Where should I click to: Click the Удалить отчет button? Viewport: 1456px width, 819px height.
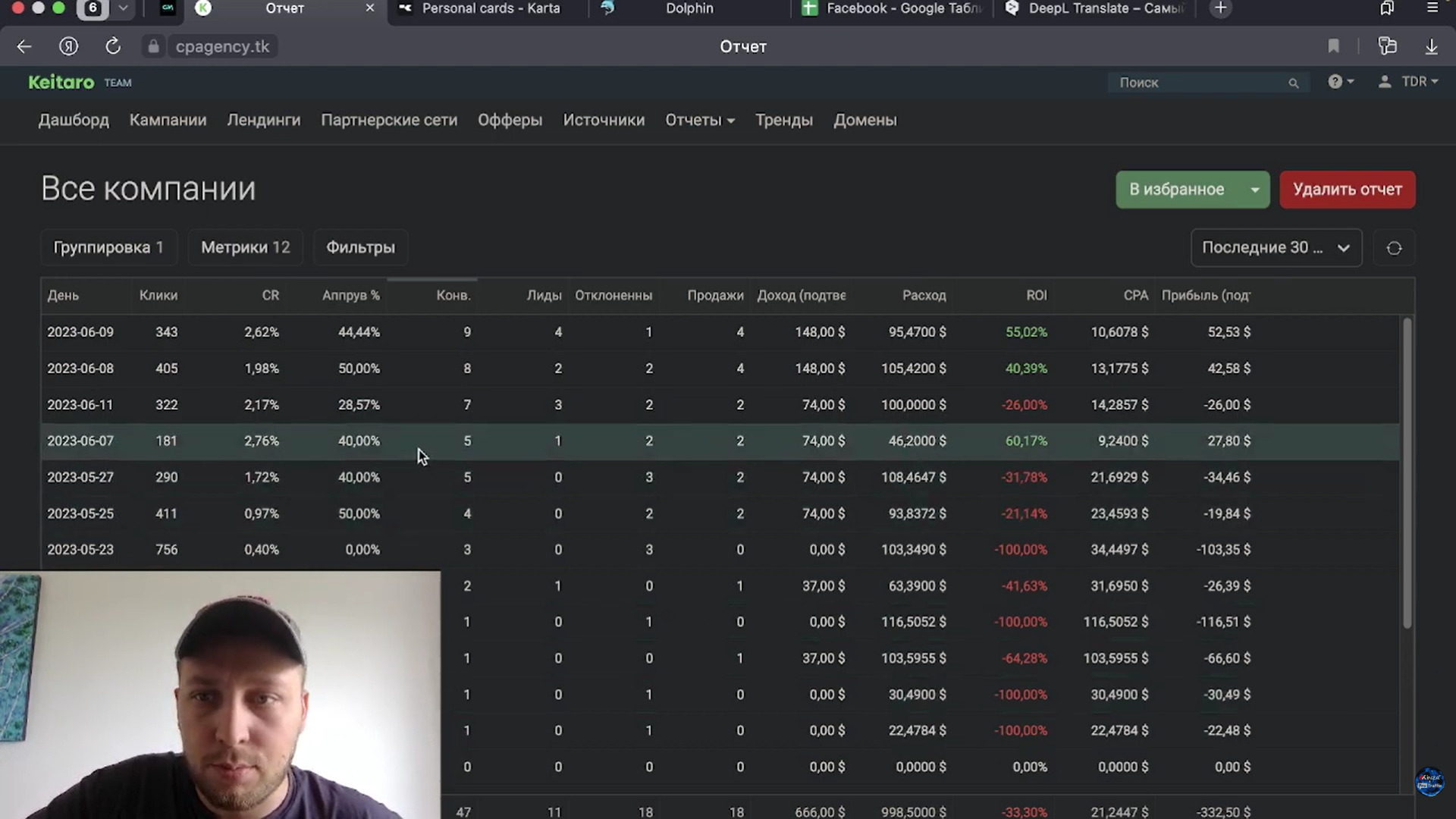[1348, 190]
